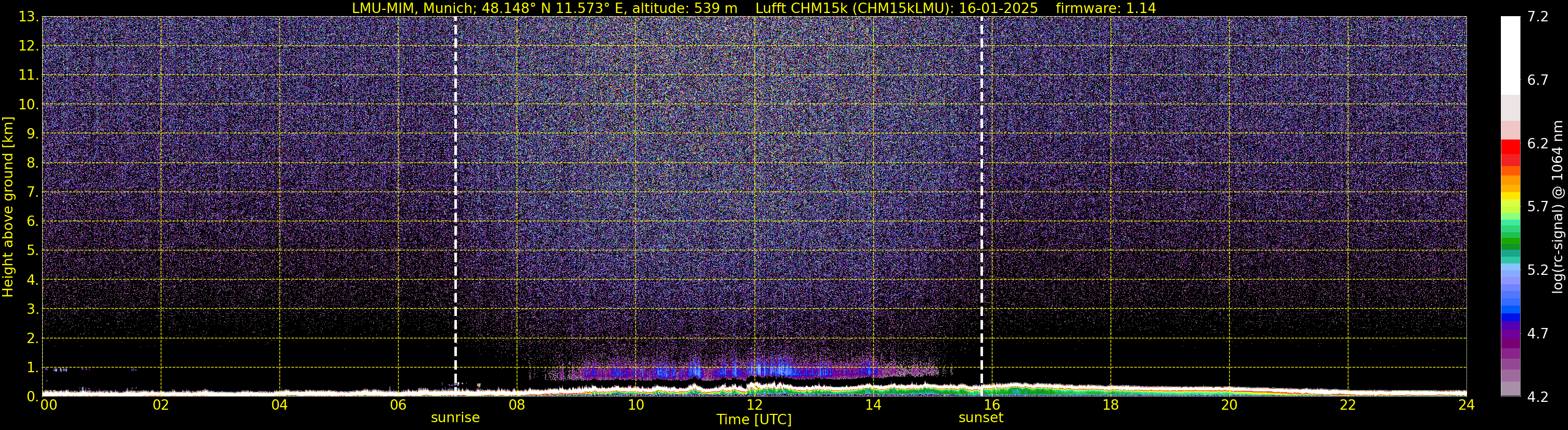
Task: Click the height axis tick label 11.
Action: click(29, 75)
